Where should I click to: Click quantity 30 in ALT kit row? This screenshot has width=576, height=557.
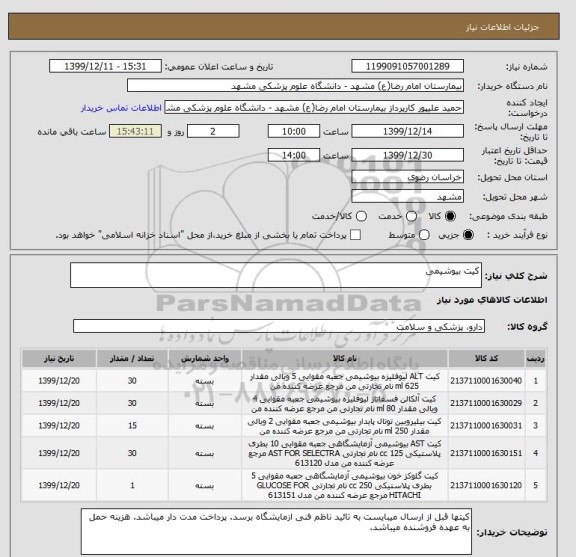pos(132,381)
